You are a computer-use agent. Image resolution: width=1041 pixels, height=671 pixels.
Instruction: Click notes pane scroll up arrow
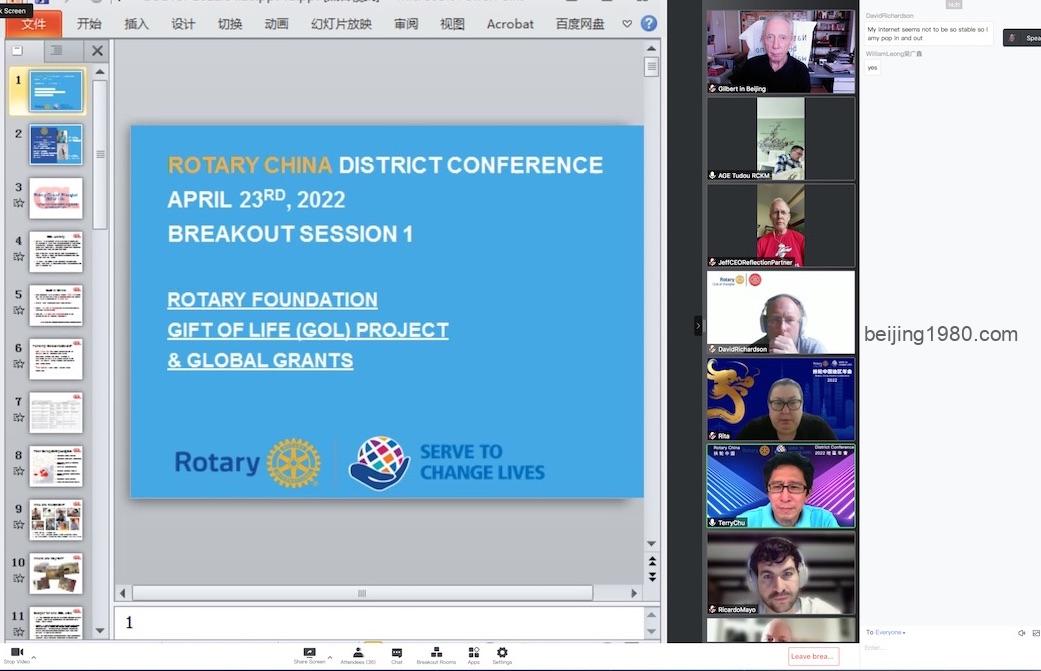coord(651,614)
